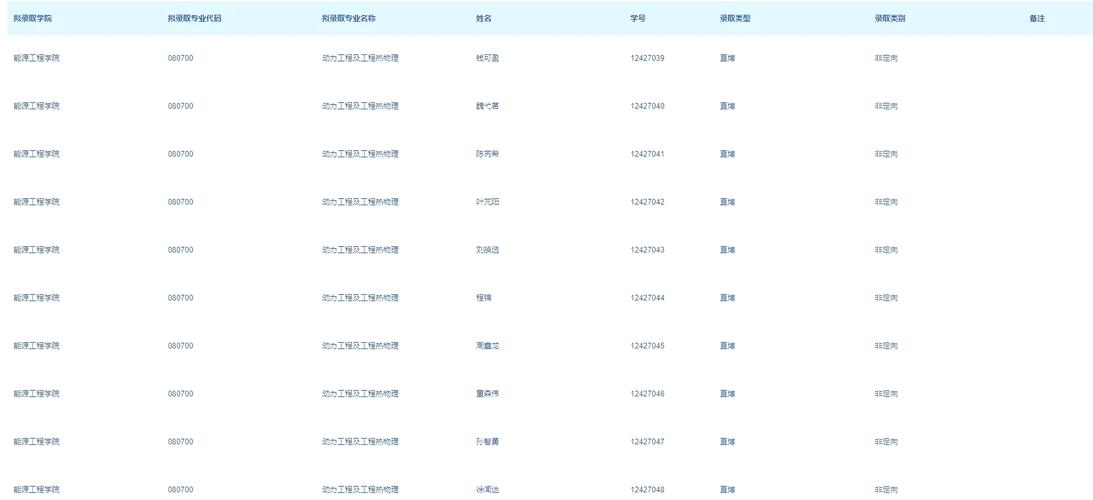Click student number 12427043
1093x500 pixels.
(x=648, y=250)
